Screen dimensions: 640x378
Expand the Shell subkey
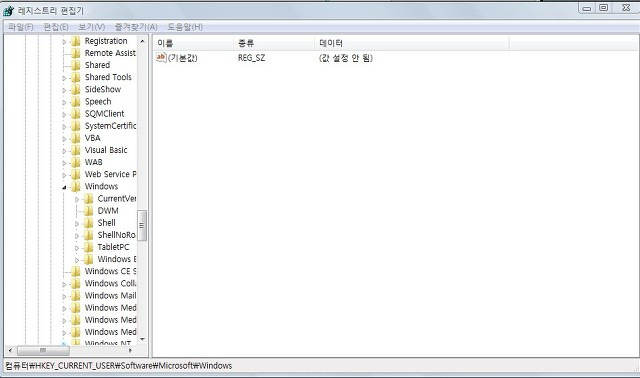click(x=77, y=224)
